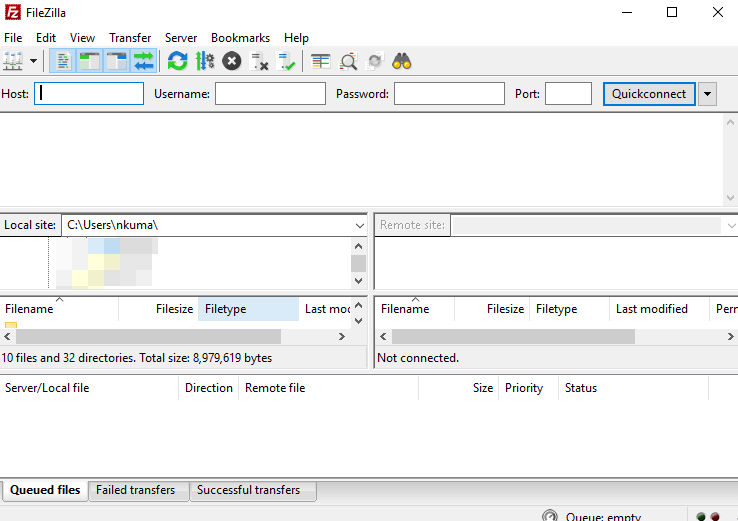Image resolution: width=738 pixels, height=521 pixels.
Task: Sort local list by Filesize column
Action: click(x=158, y=309)
